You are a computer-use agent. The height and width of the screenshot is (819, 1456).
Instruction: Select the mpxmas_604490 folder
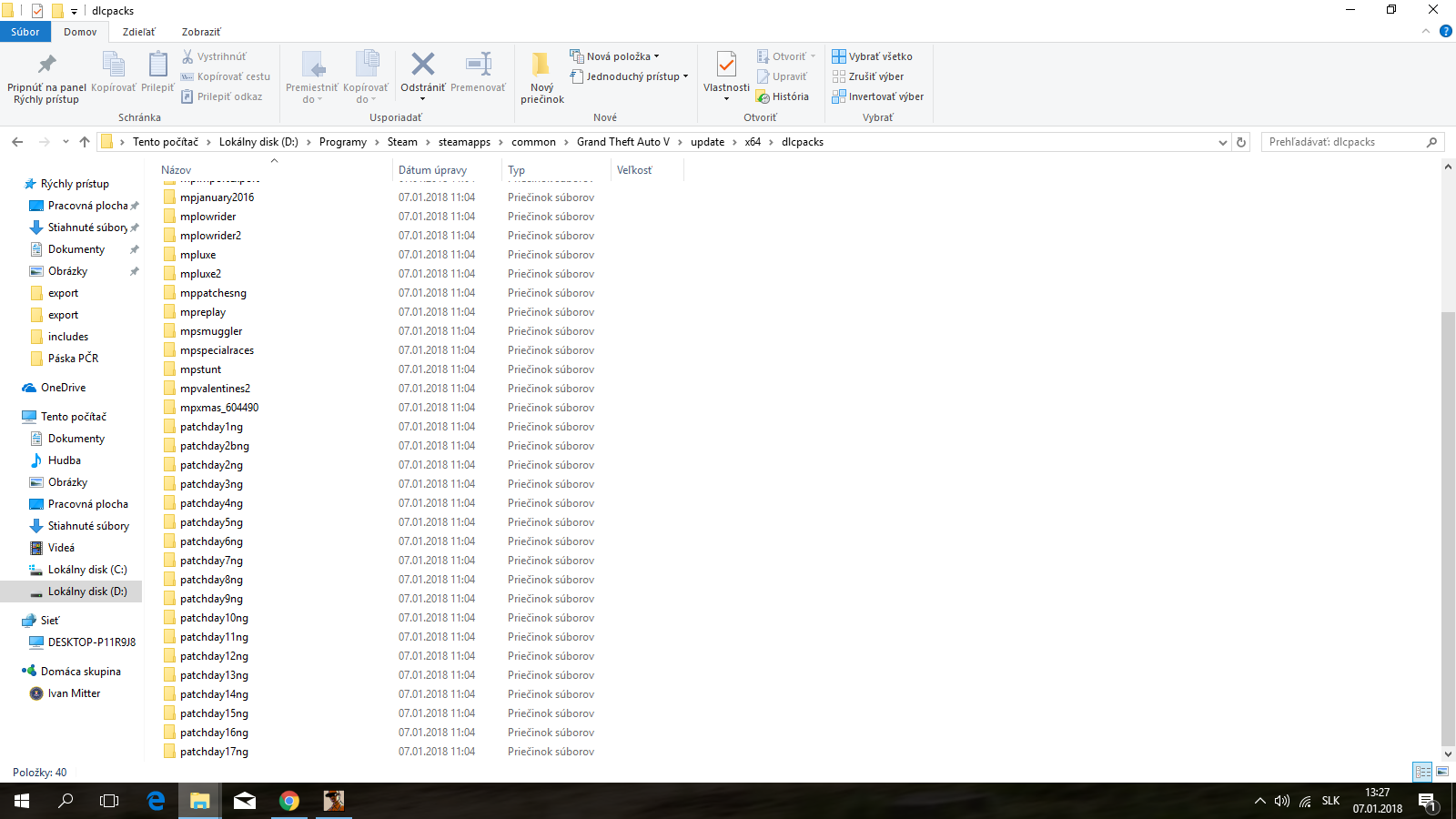point(218,408)
